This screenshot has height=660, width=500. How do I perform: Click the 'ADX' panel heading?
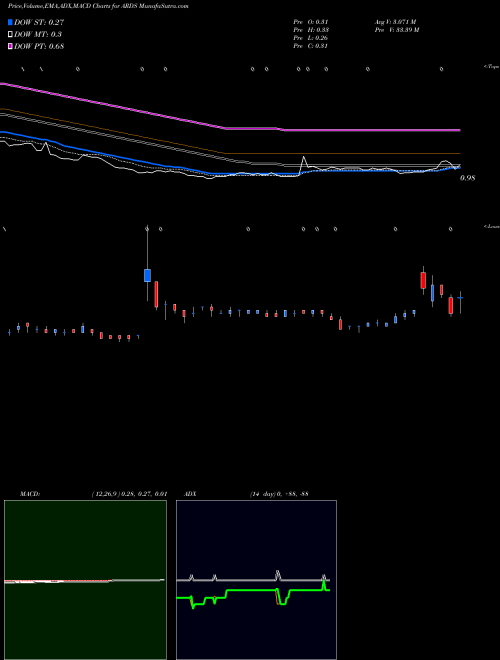click(x=190, y=494)
